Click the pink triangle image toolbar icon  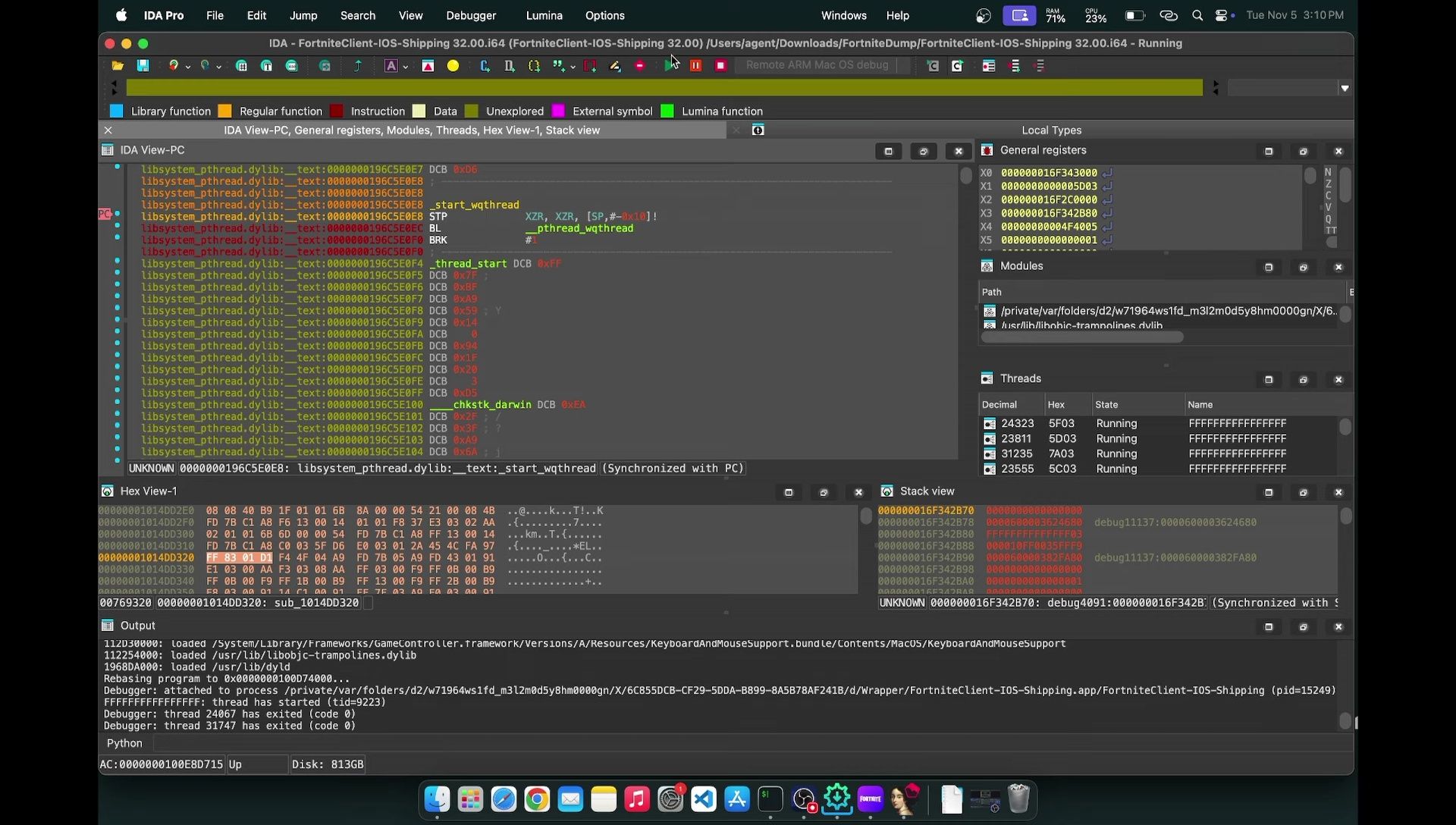click(x=428, y=66)
